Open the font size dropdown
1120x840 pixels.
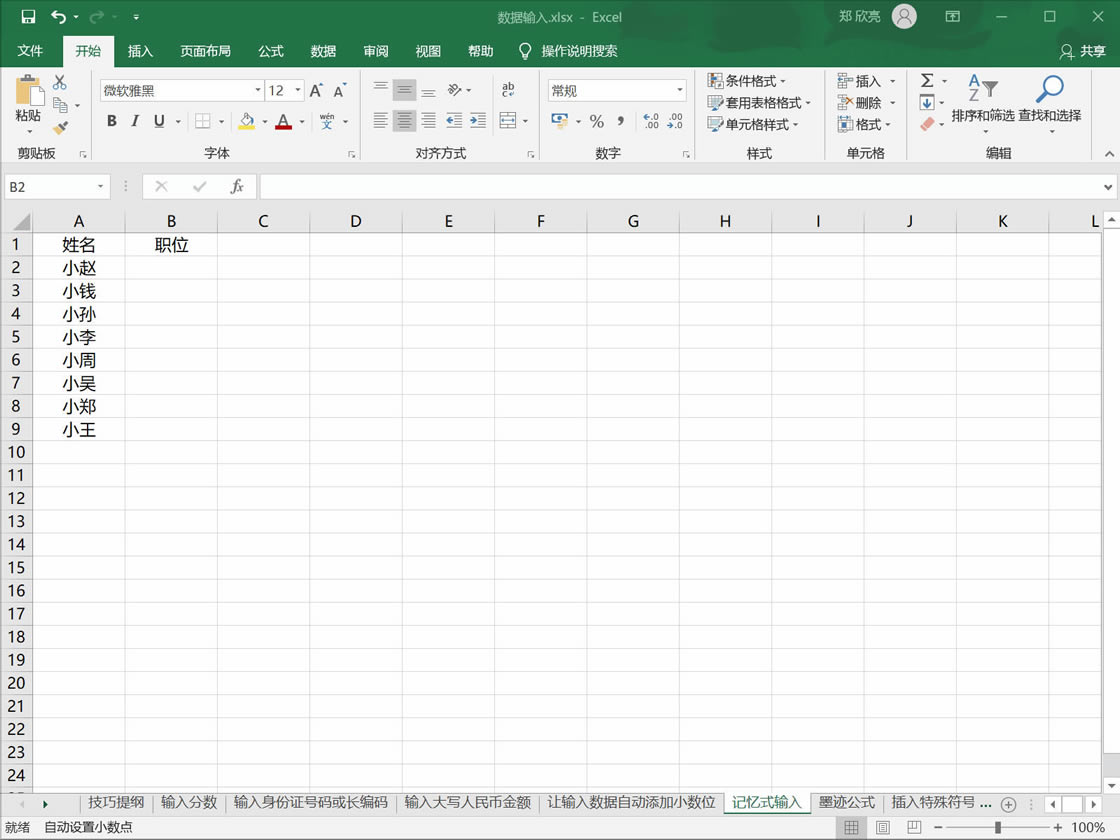pos(297,90)
